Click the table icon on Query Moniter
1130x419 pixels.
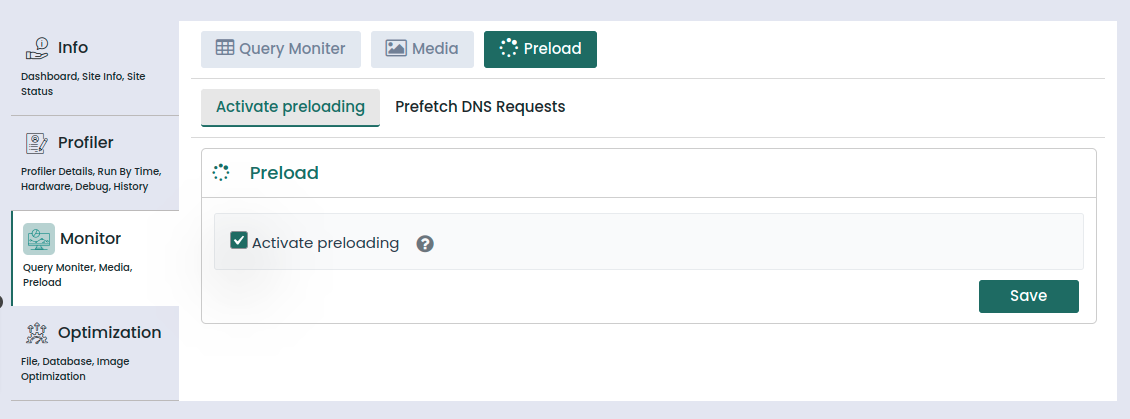point(225,48)
